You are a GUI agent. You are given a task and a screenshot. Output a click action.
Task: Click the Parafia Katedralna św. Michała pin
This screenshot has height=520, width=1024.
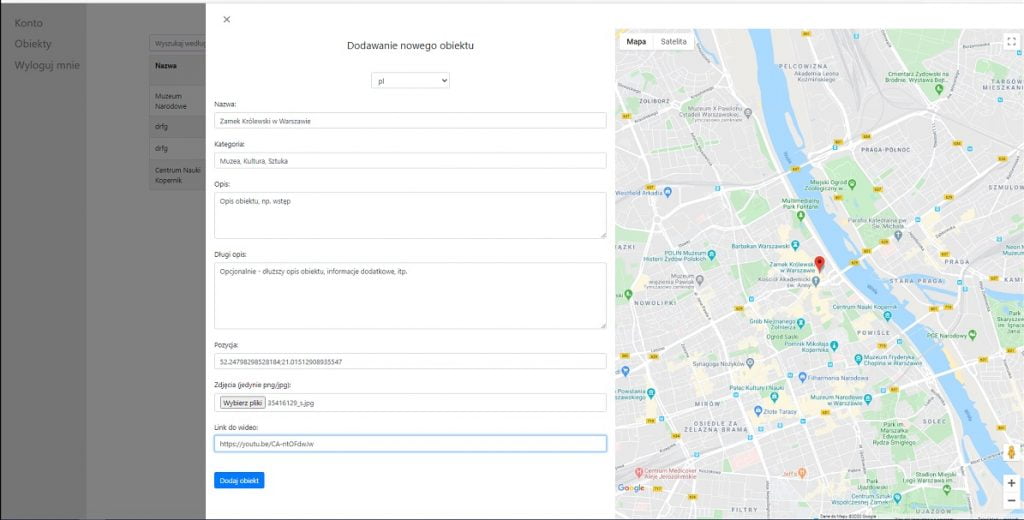click(x=899, y=234)
